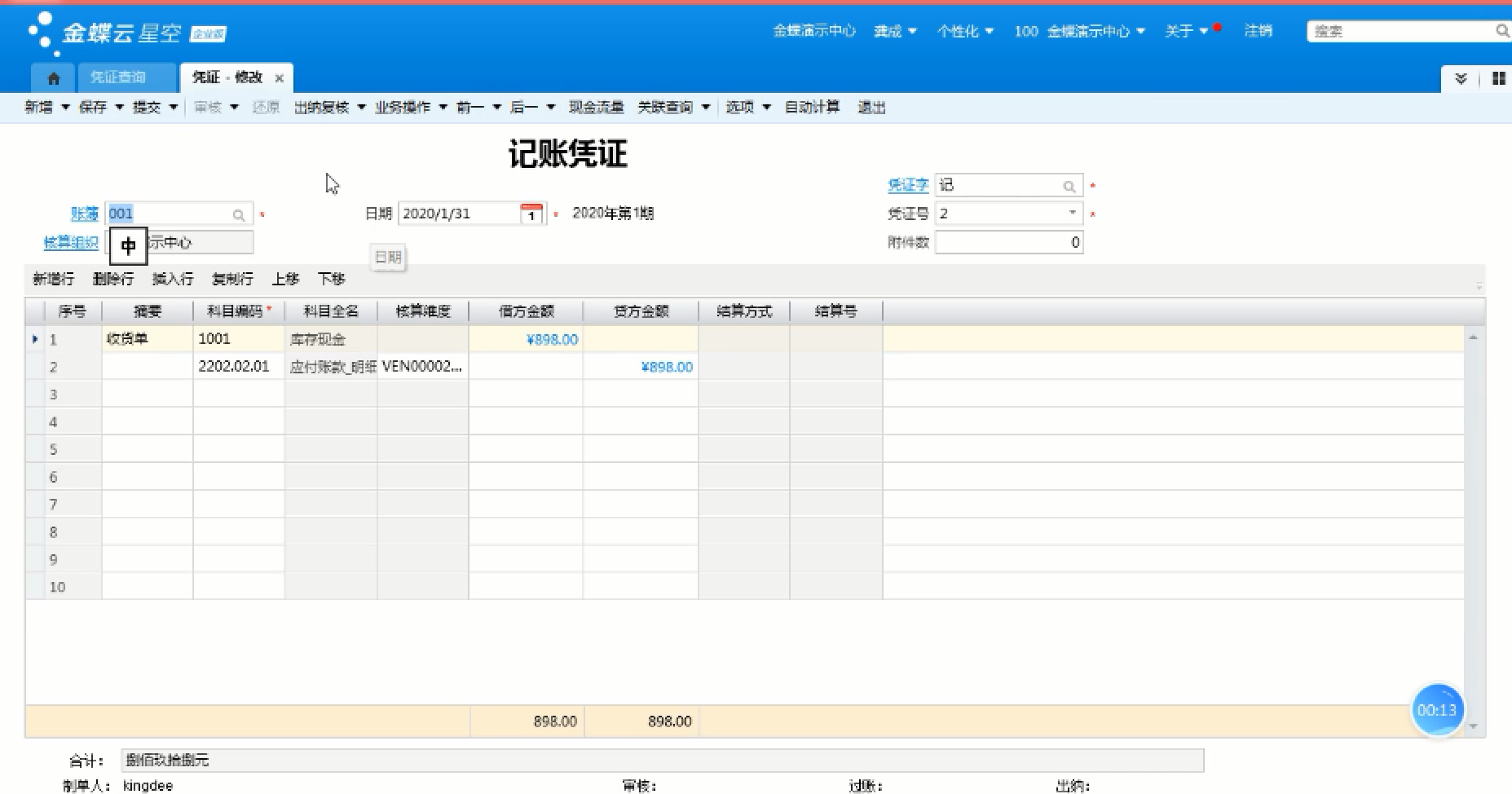
Task: Click the blue timer bubble showing 00:13
Action: (1436, 710)
